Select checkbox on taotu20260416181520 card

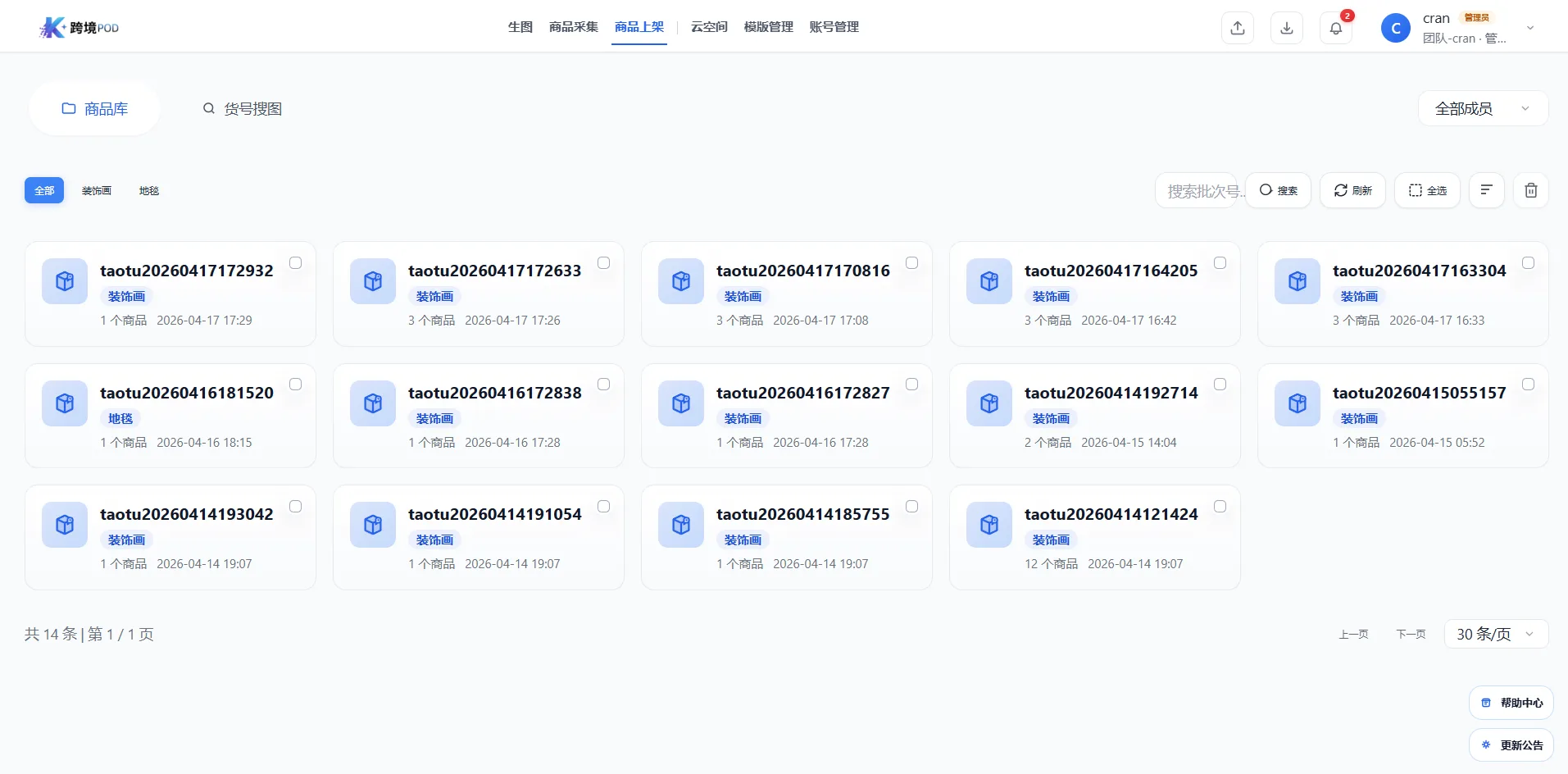295,385
